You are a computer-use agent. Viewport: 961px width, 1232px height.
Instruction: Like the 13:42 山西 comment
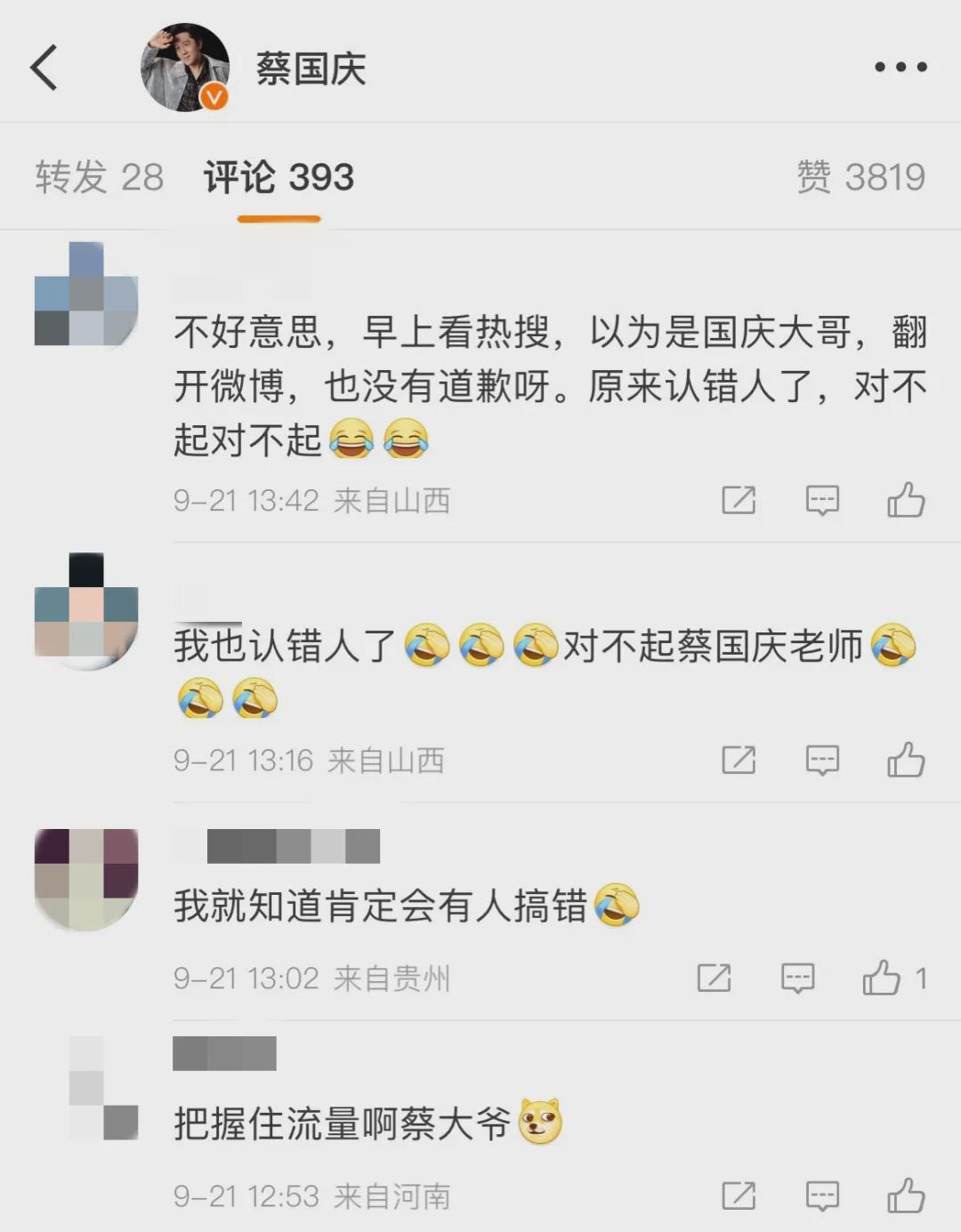[906, 500]
